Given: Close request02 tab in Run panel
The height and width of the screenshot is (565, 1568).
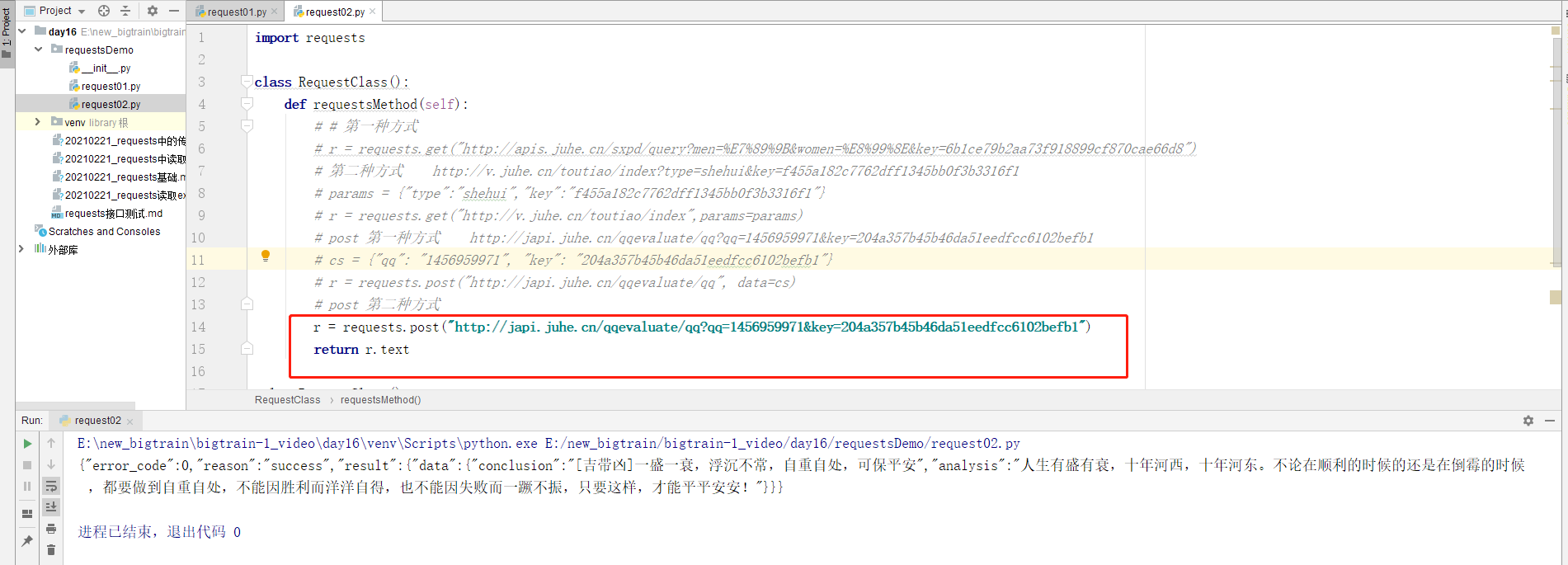Looking at the screenshot, I should tap(130, 421).
